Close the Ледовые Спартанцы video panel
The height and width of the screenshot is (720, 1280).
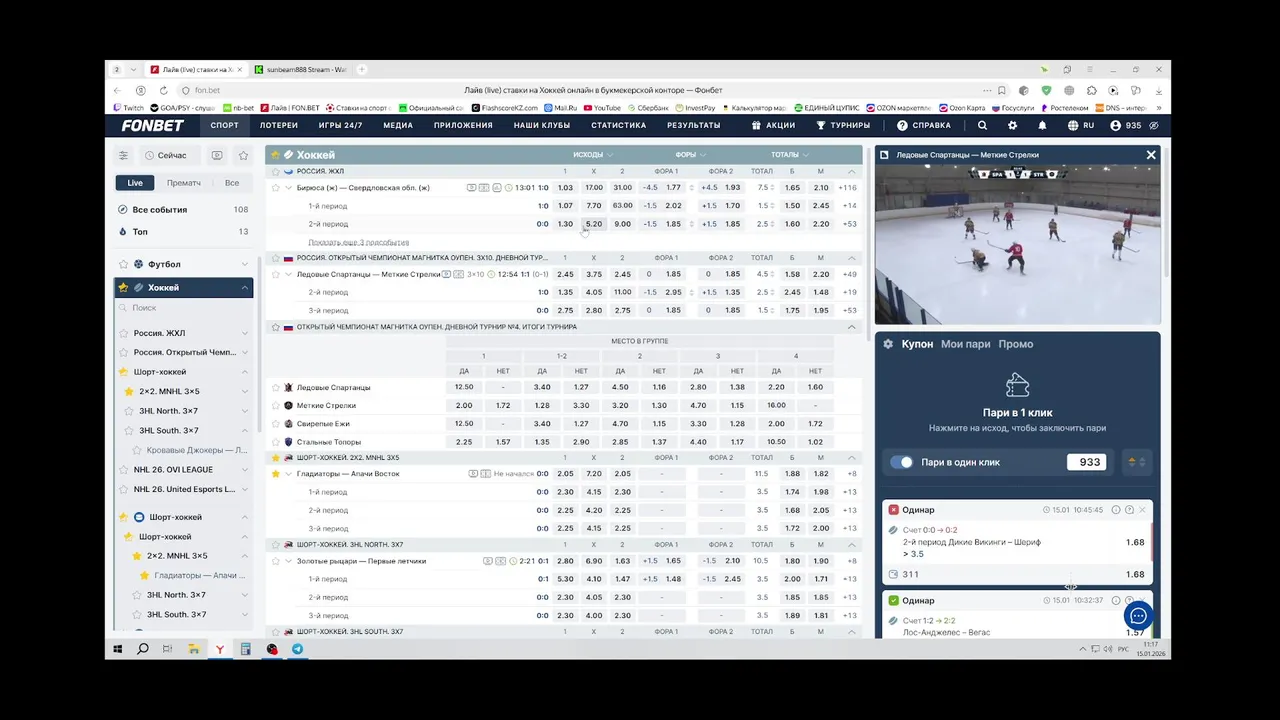[1151, 155]
